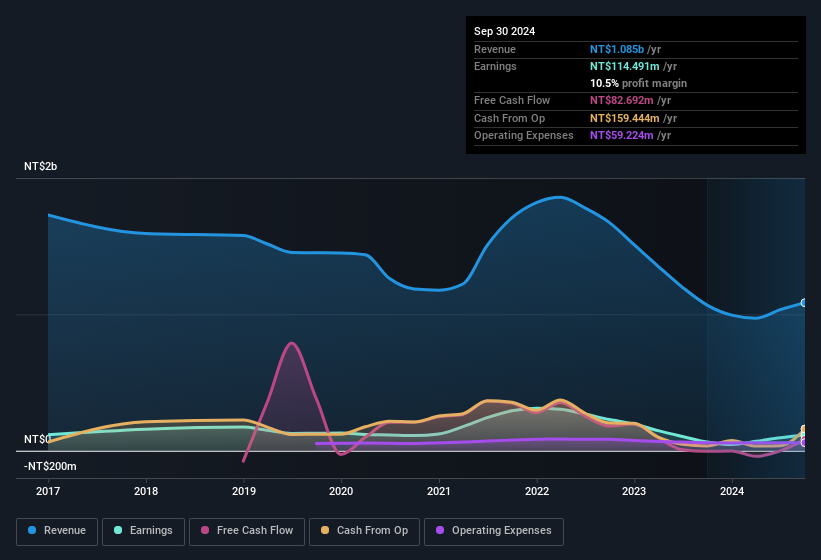Click the Operating Expenses endpoint marker
The width and height of the screenshot is (821, 560).
(804, 443)
